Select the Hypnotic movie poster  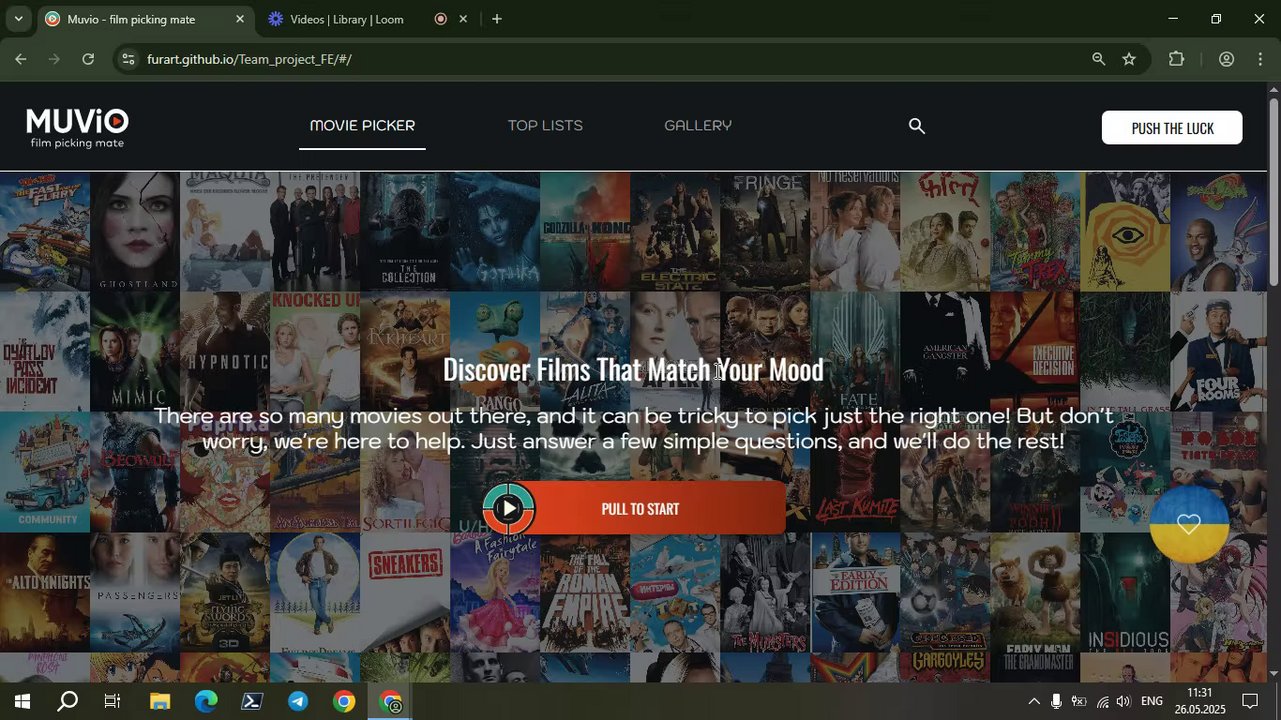[x=225, y=352]
